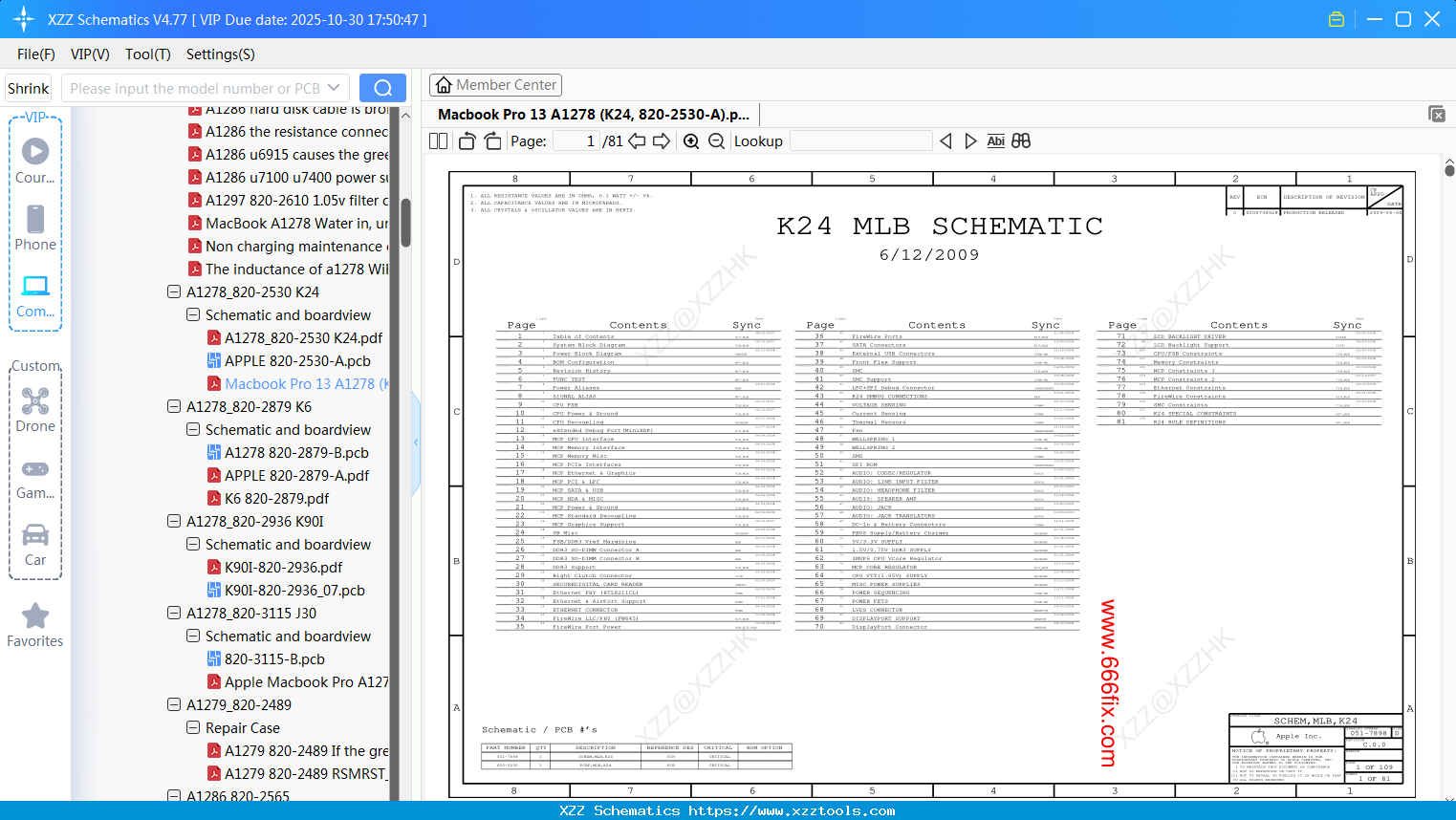This screenshot has height=820, width=1456.
Task: Collapse the Repair Case tree node
Action: (x=193, y=728)
